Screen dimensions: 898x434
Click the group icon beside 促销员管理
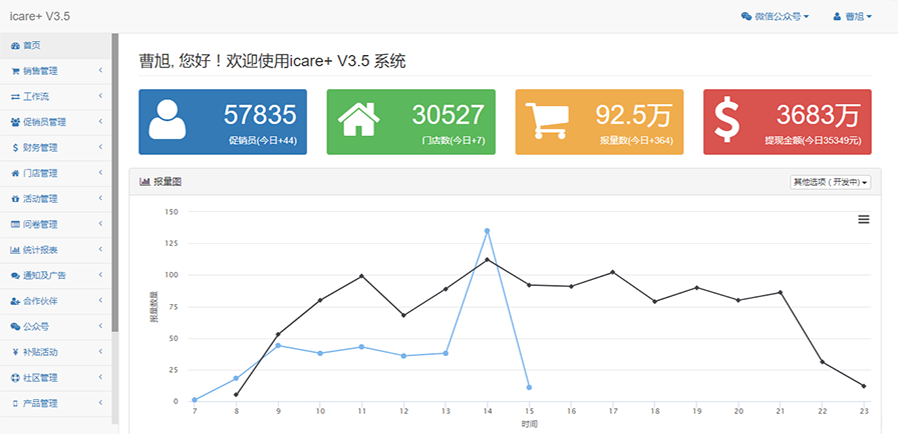click(x=15, y=122)
